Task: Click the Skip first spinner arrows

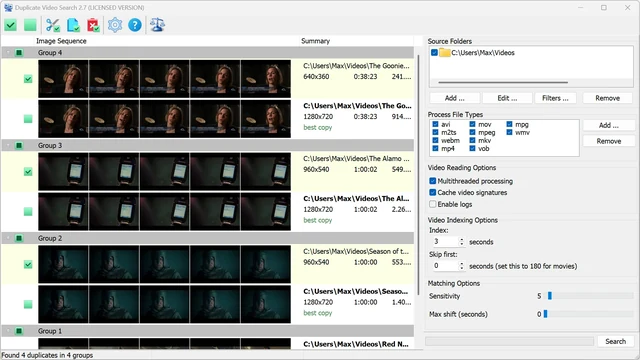Action: [462, 266]
